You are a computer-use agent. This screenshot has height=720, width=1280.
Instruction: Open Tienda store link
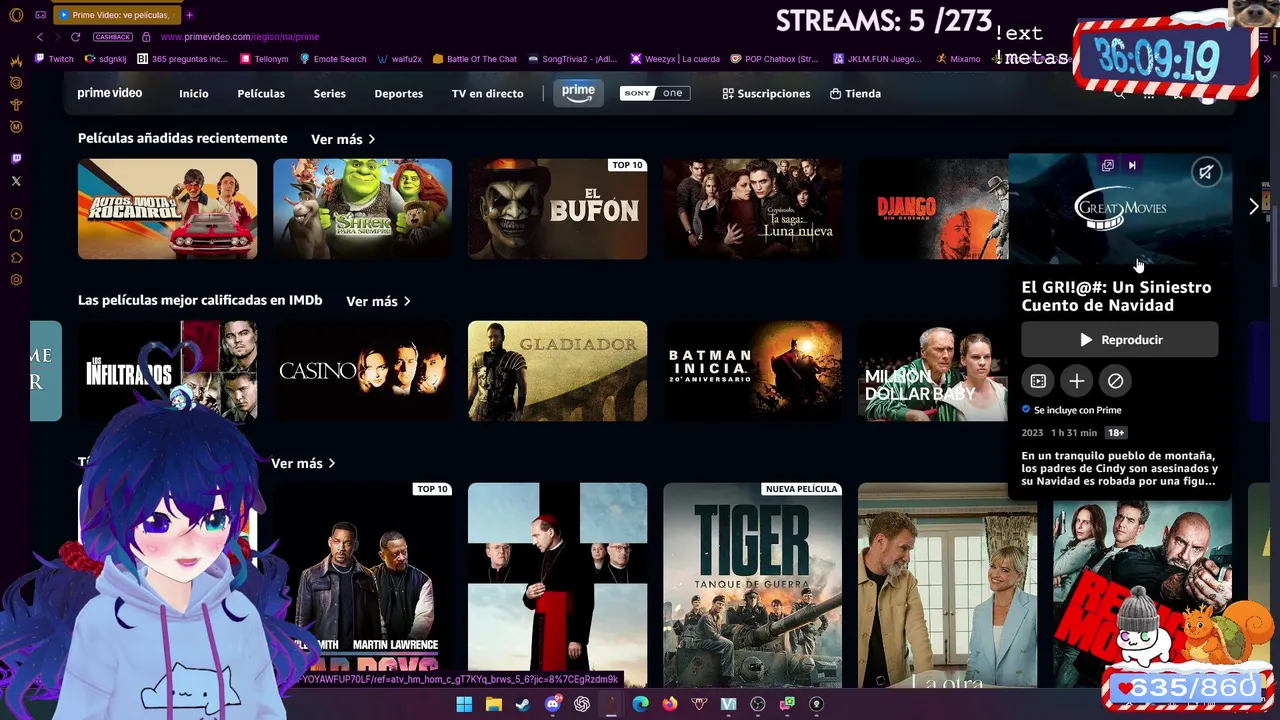click(x=855, y=93)
